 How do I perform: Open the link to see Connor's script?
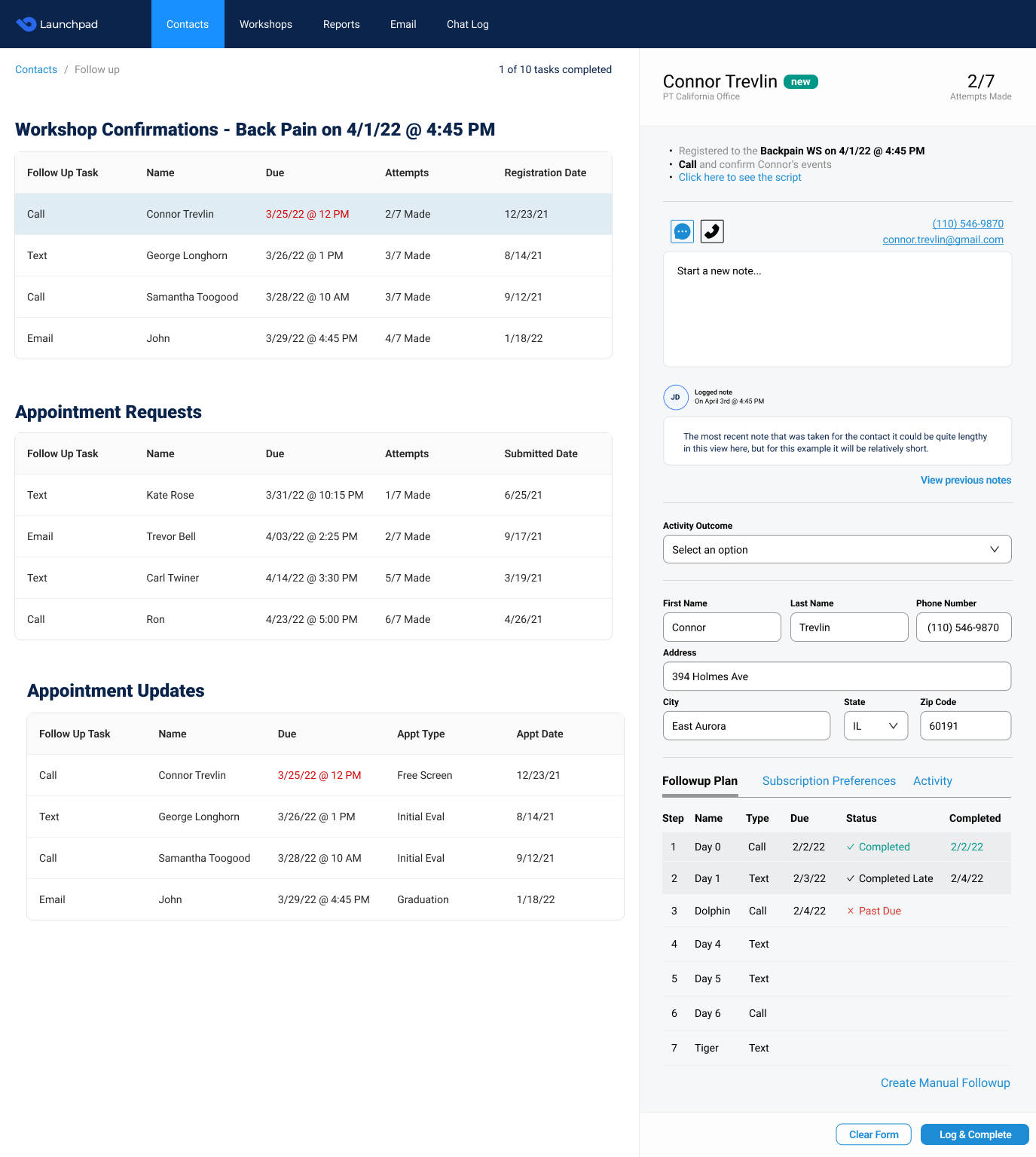click(x=739, y=177)
